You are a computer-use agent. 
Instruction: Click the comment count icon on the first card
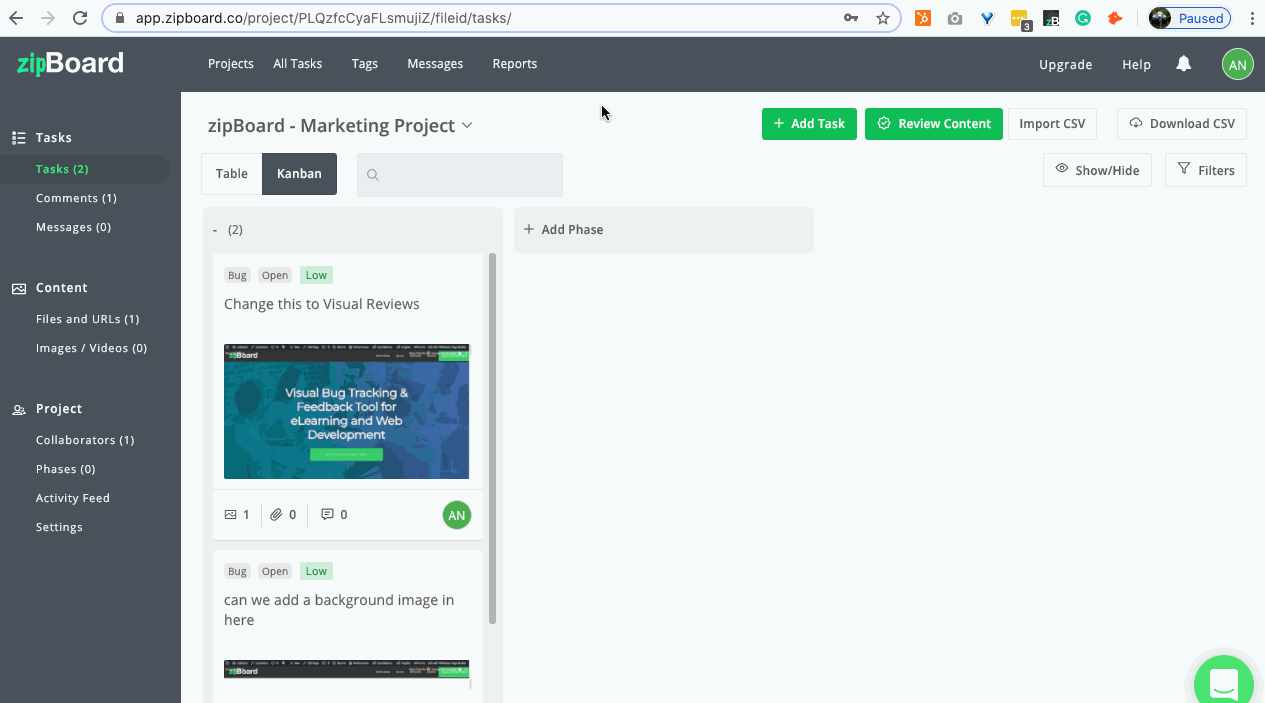coord(327,515)
